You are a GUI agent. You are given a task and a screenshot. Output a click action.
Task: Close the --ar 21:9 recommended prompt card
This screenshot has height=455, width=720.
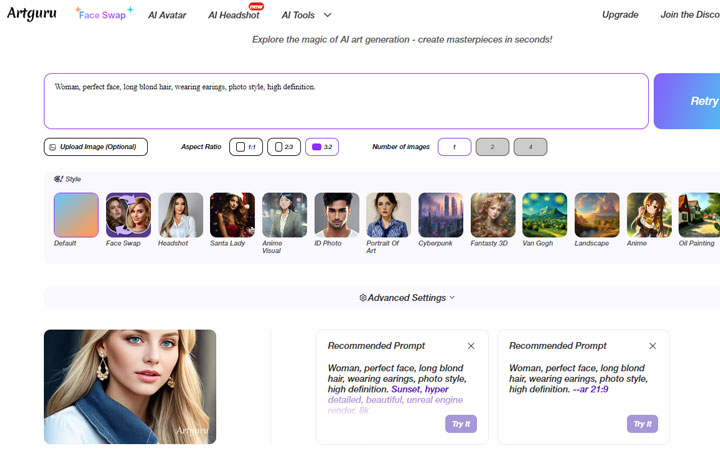pos(652,346)
